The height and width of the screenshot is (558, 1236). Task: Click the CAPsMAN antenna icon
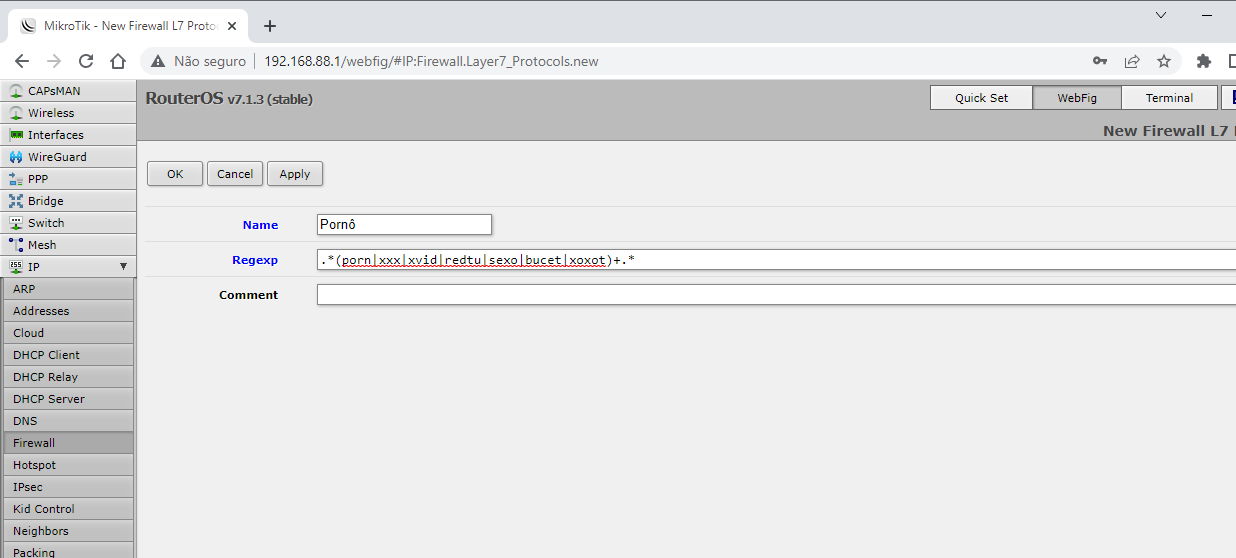[16, 91]
